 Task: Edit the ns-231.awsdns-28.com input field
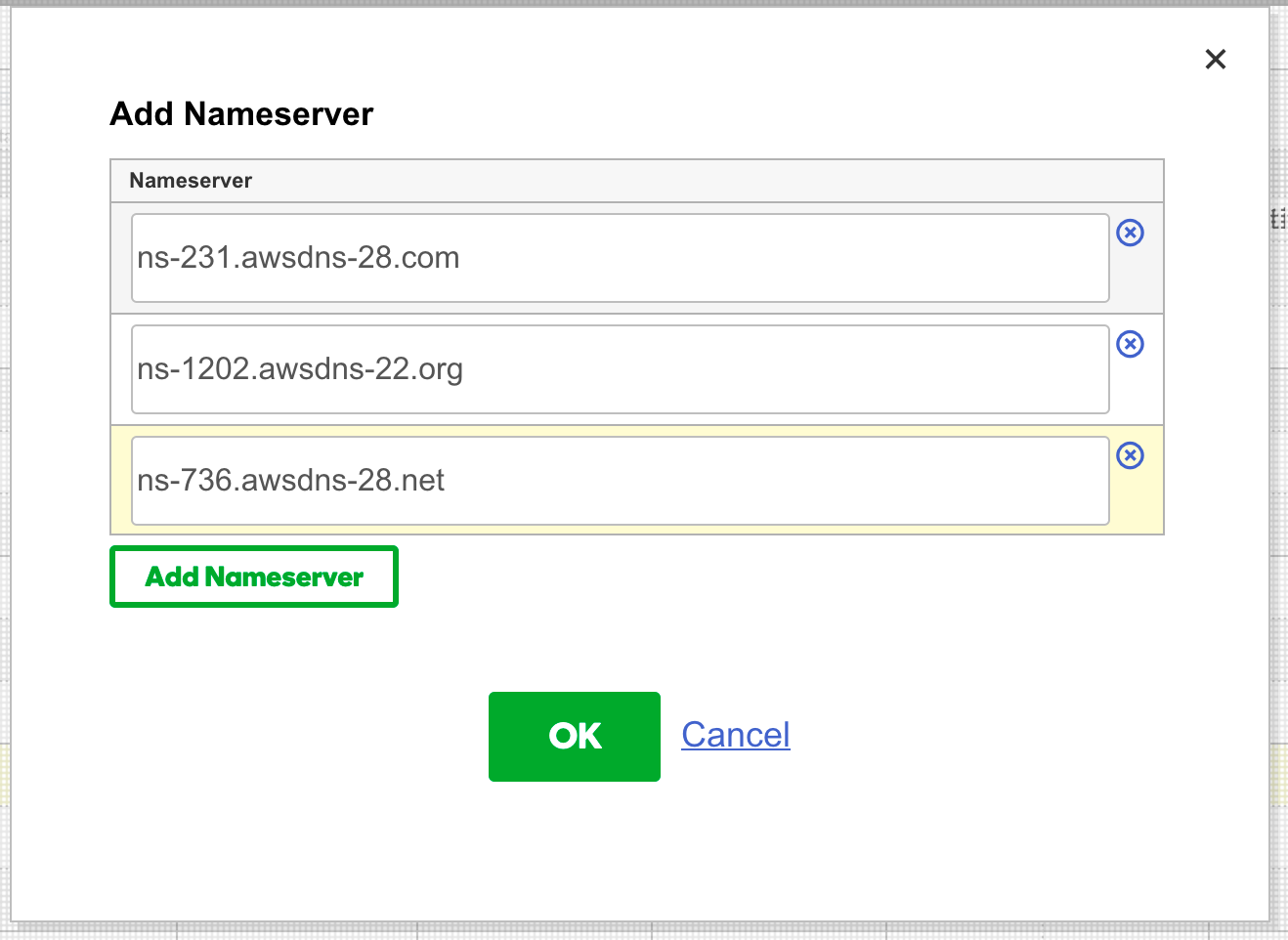click(621, 258)
